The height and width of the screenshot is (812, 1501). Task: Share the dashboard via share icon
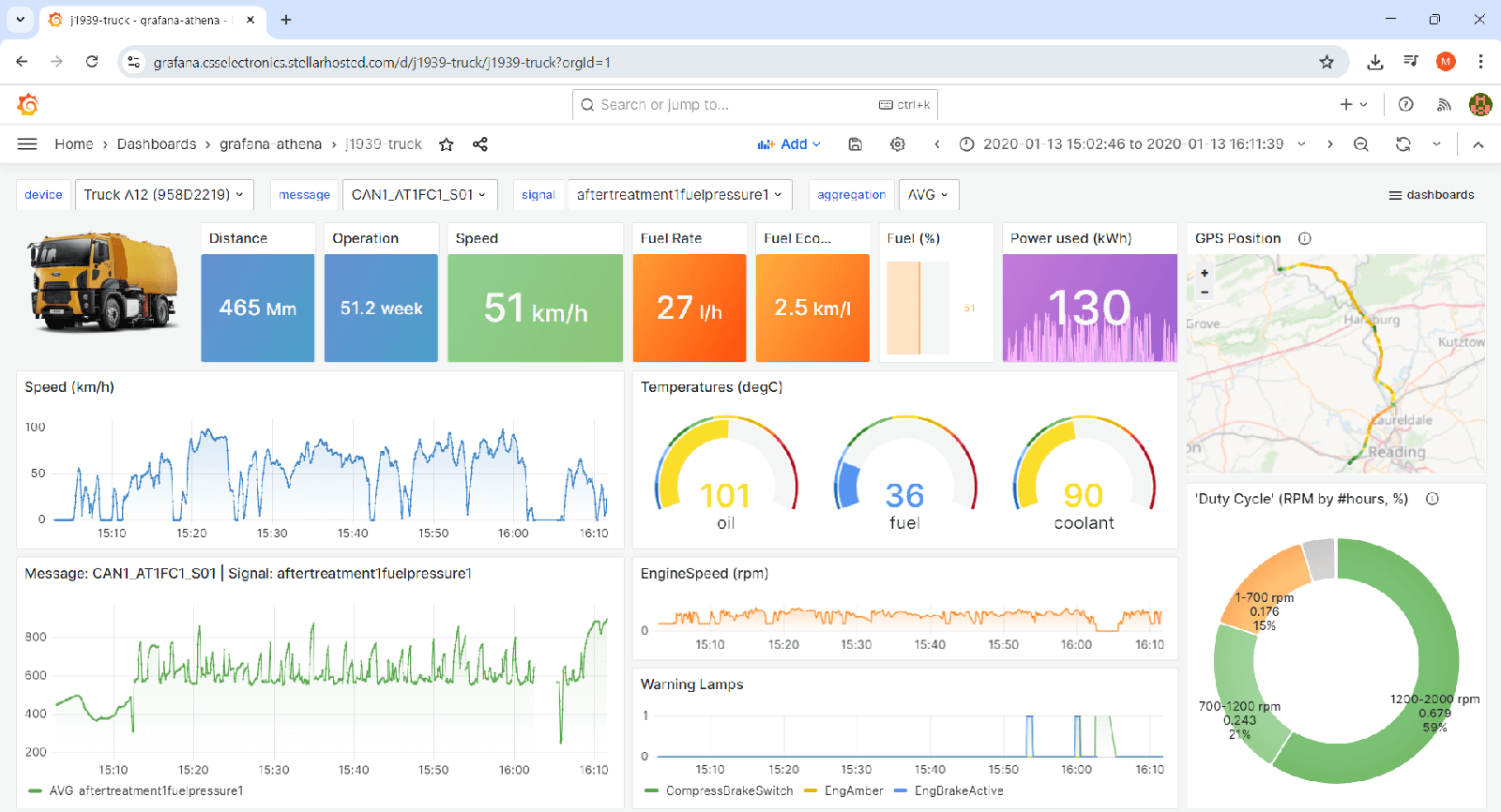tap(480, 144)
